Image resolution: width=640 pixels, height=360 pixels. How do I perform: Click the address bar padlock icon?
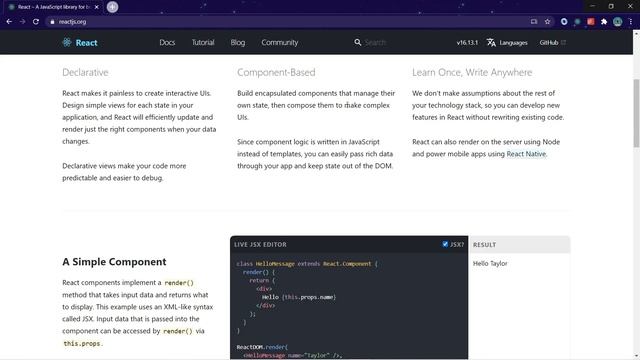tap(52, 22)
